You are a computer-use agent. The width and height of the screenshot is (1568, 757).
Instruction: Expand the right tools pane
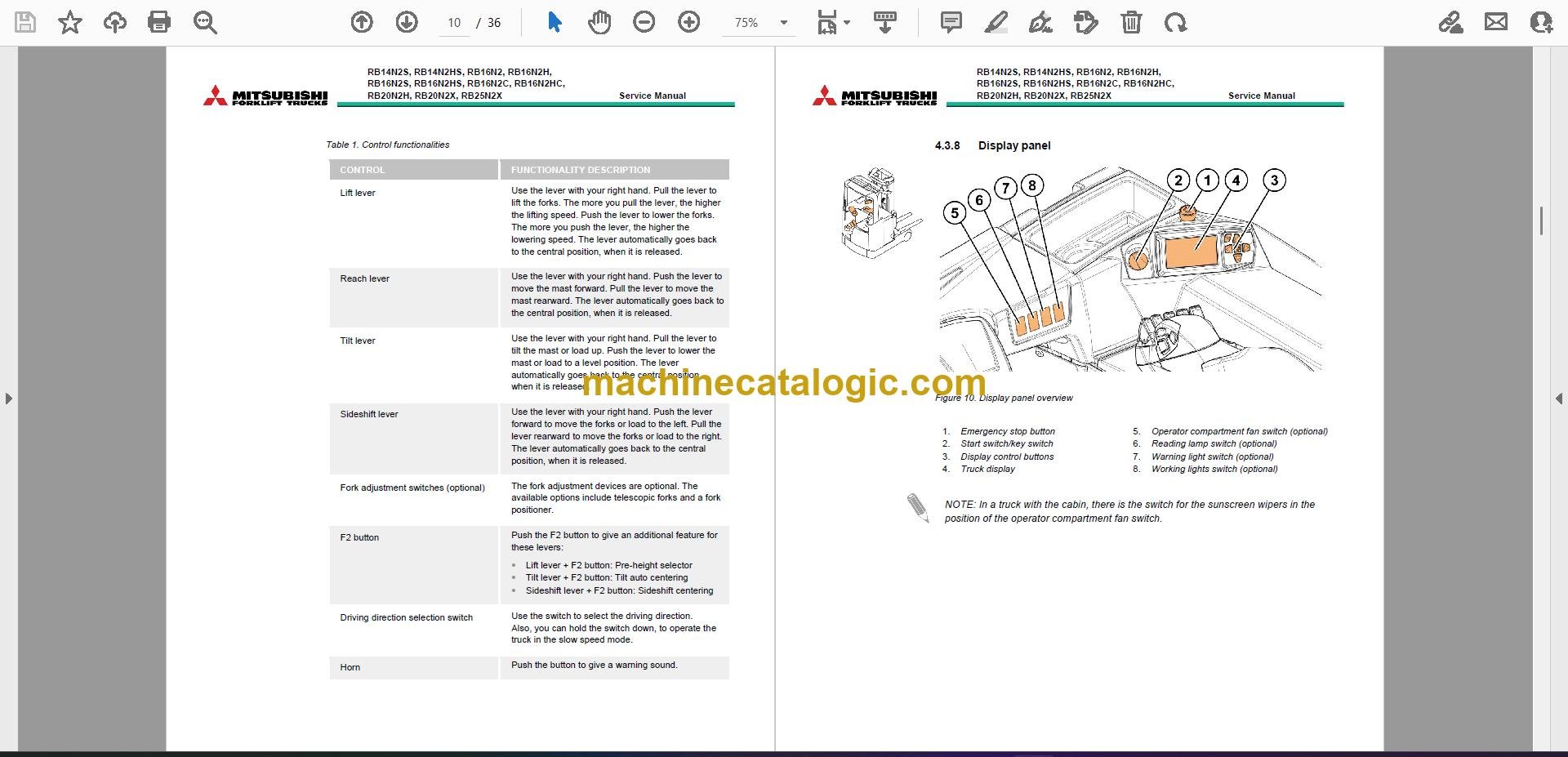coord(1558,399)
